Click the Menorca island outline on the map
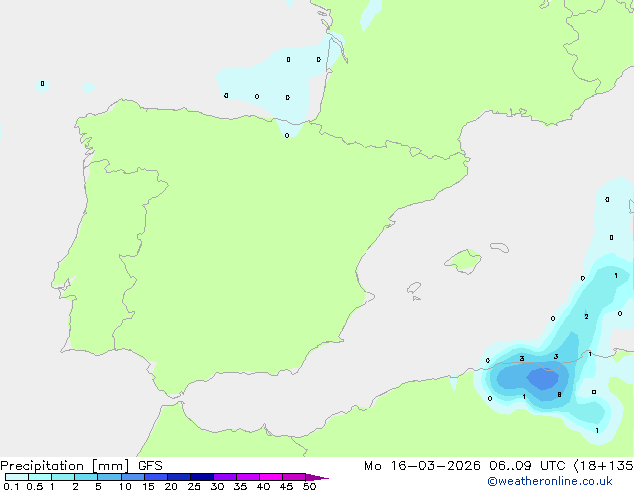The image size is (634, 490). point(500,247)
